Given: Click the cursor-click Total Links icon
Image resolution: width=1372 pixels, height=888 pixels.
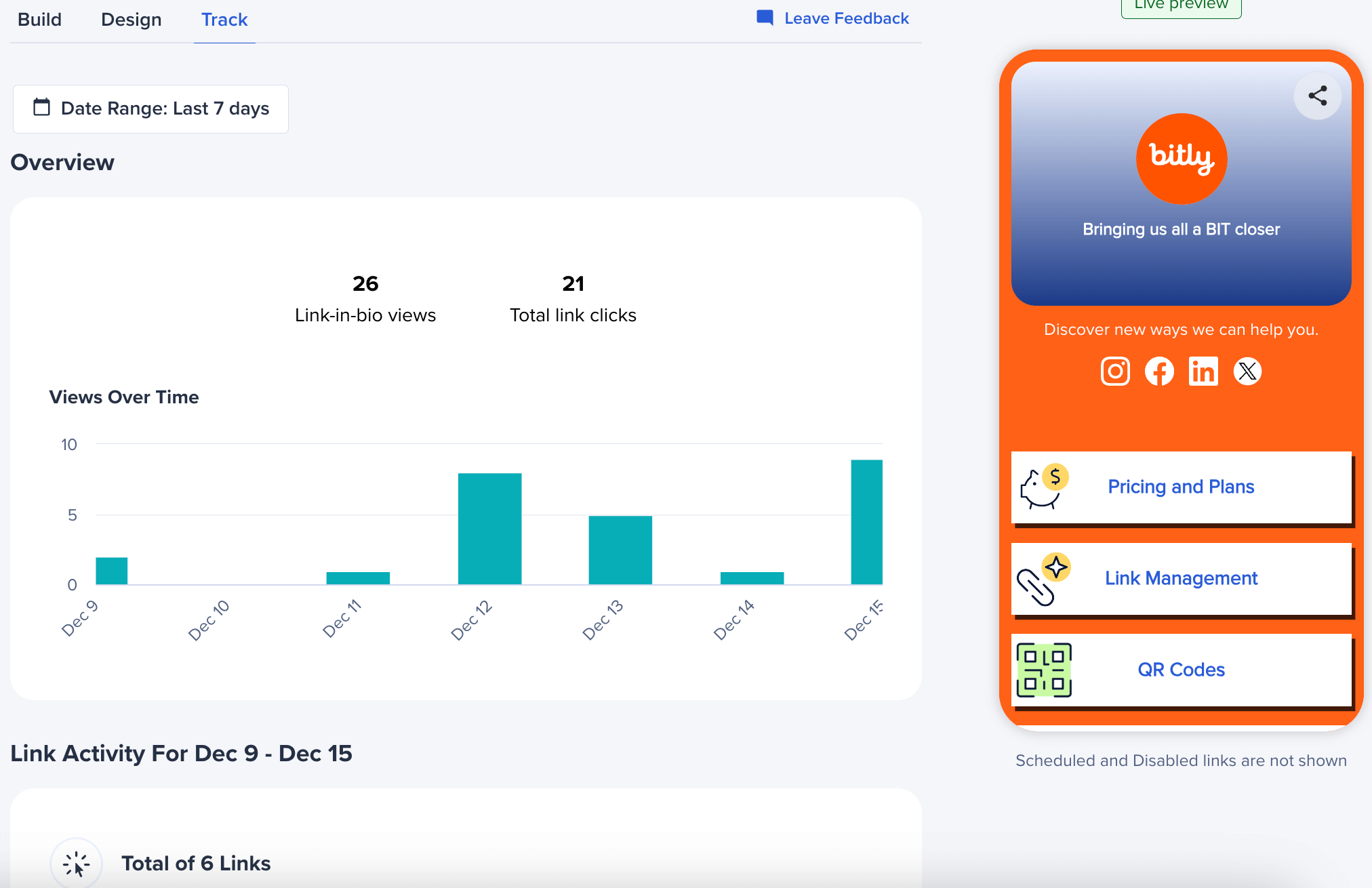Looking at the screenshot, I should pyautogui.click(x=76, y=864).
